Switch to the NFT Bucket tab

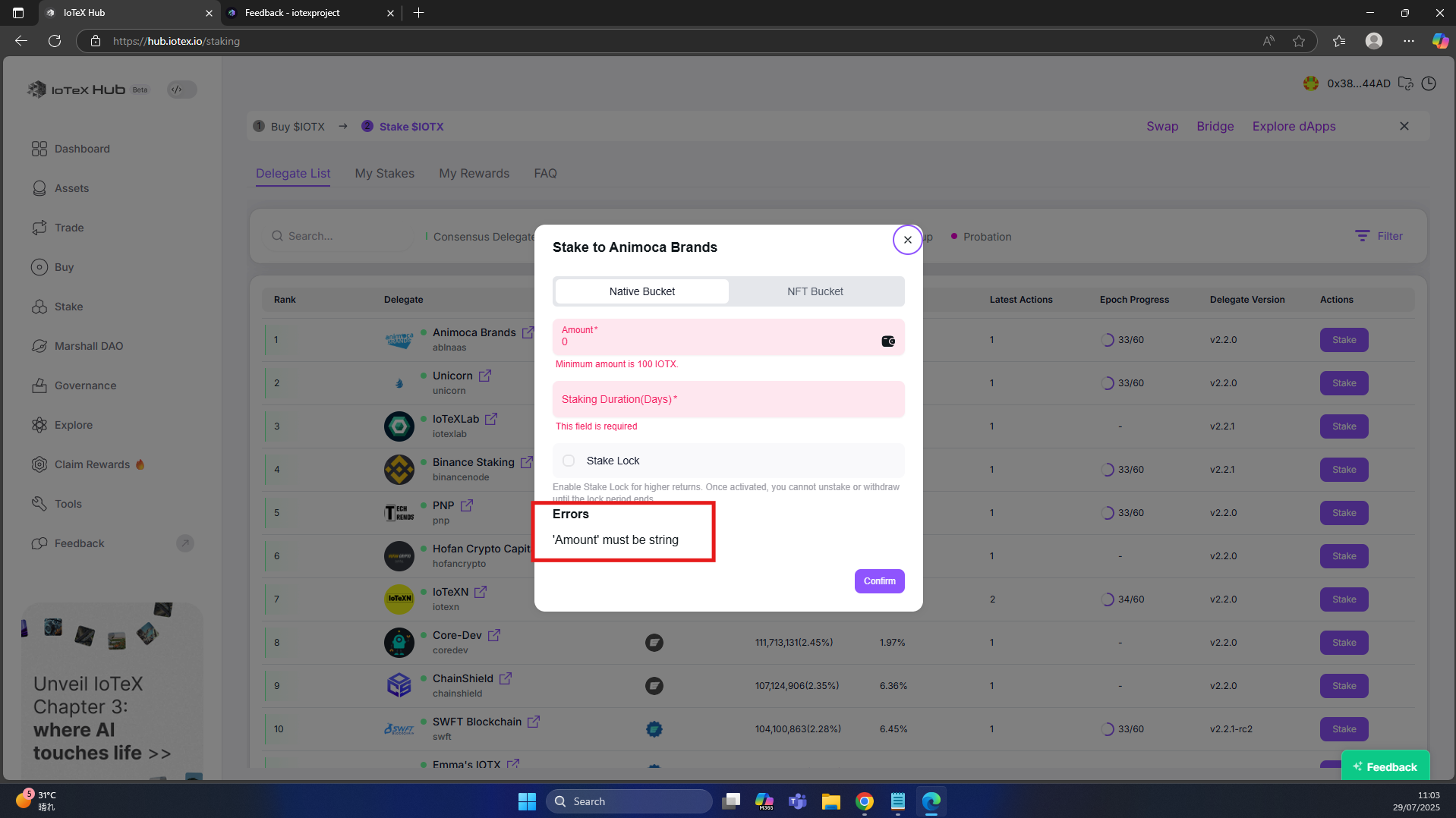click(815, 291)
